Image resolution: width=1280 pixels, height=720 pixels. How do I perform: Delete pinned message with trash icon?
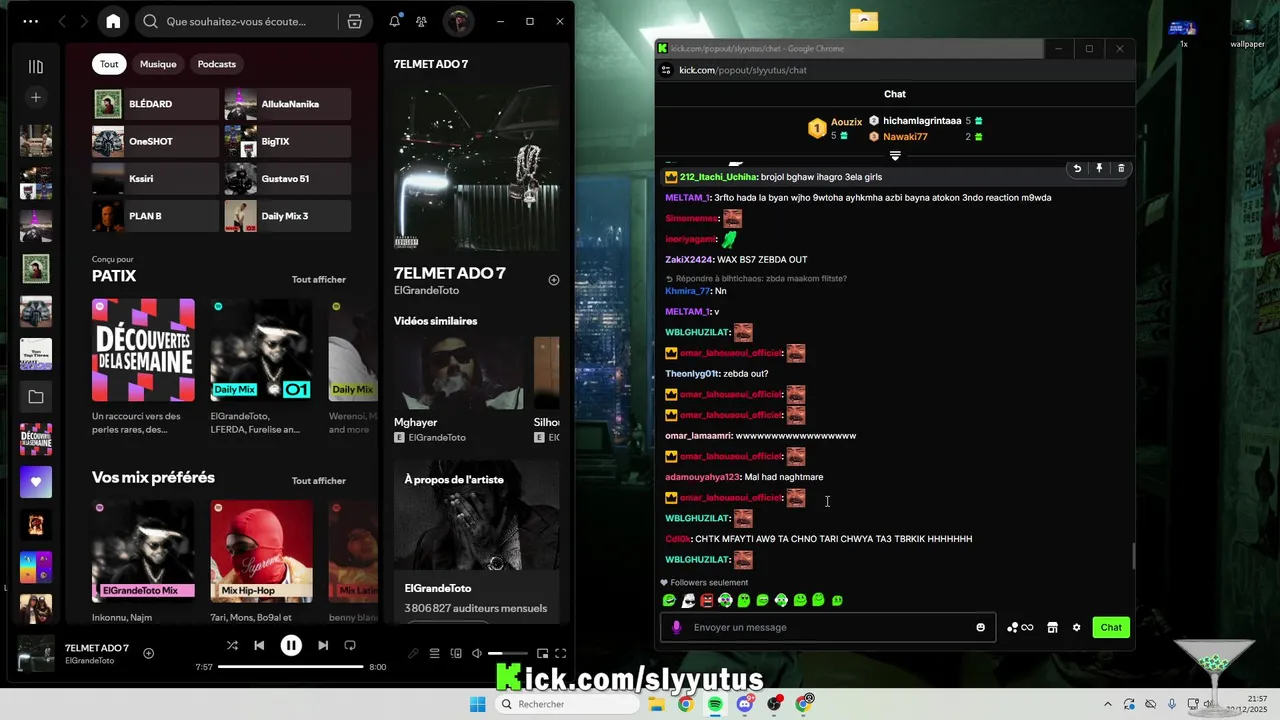click(x=1121, y=169)
